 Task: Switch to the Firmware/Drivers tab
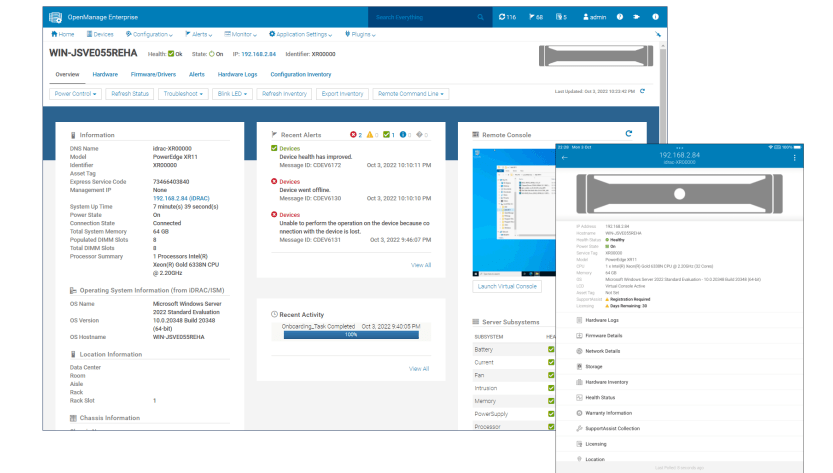coord(153,74)
